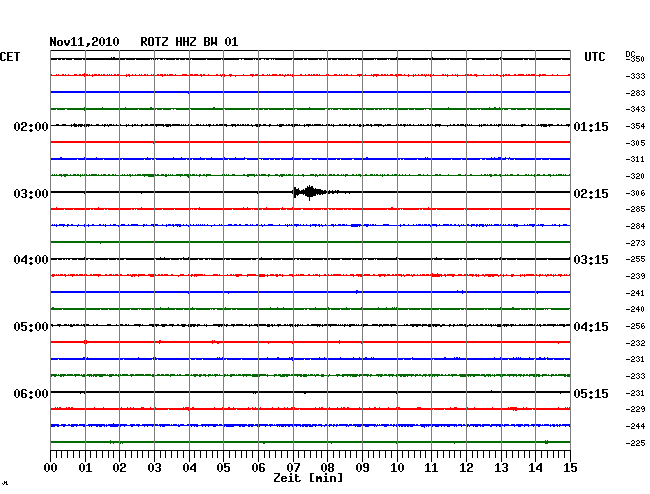Click the 01:15 UTC time label
This screenshot has width=650, height=494.
591,126
